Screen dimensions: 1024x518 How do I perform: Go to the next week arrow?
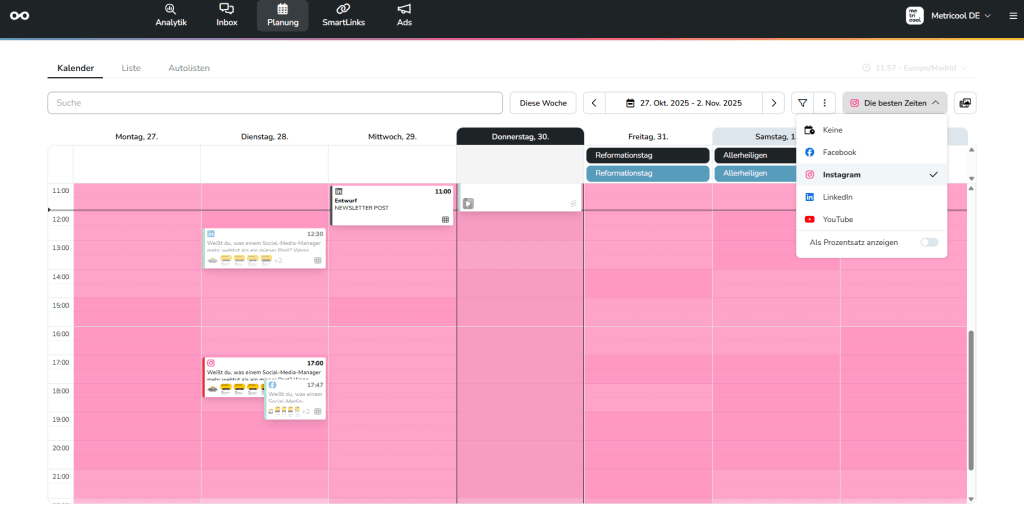coord(773,103)
